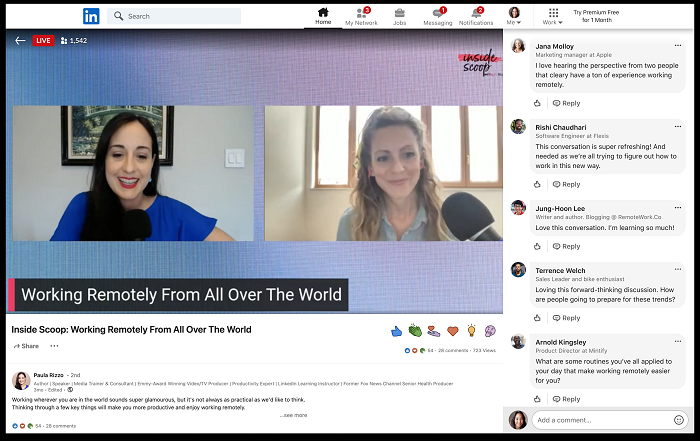The width and height of the screenshot is (700, 441).
Task: Open Terrence Welch's profile picture
Action: (518, 270)
